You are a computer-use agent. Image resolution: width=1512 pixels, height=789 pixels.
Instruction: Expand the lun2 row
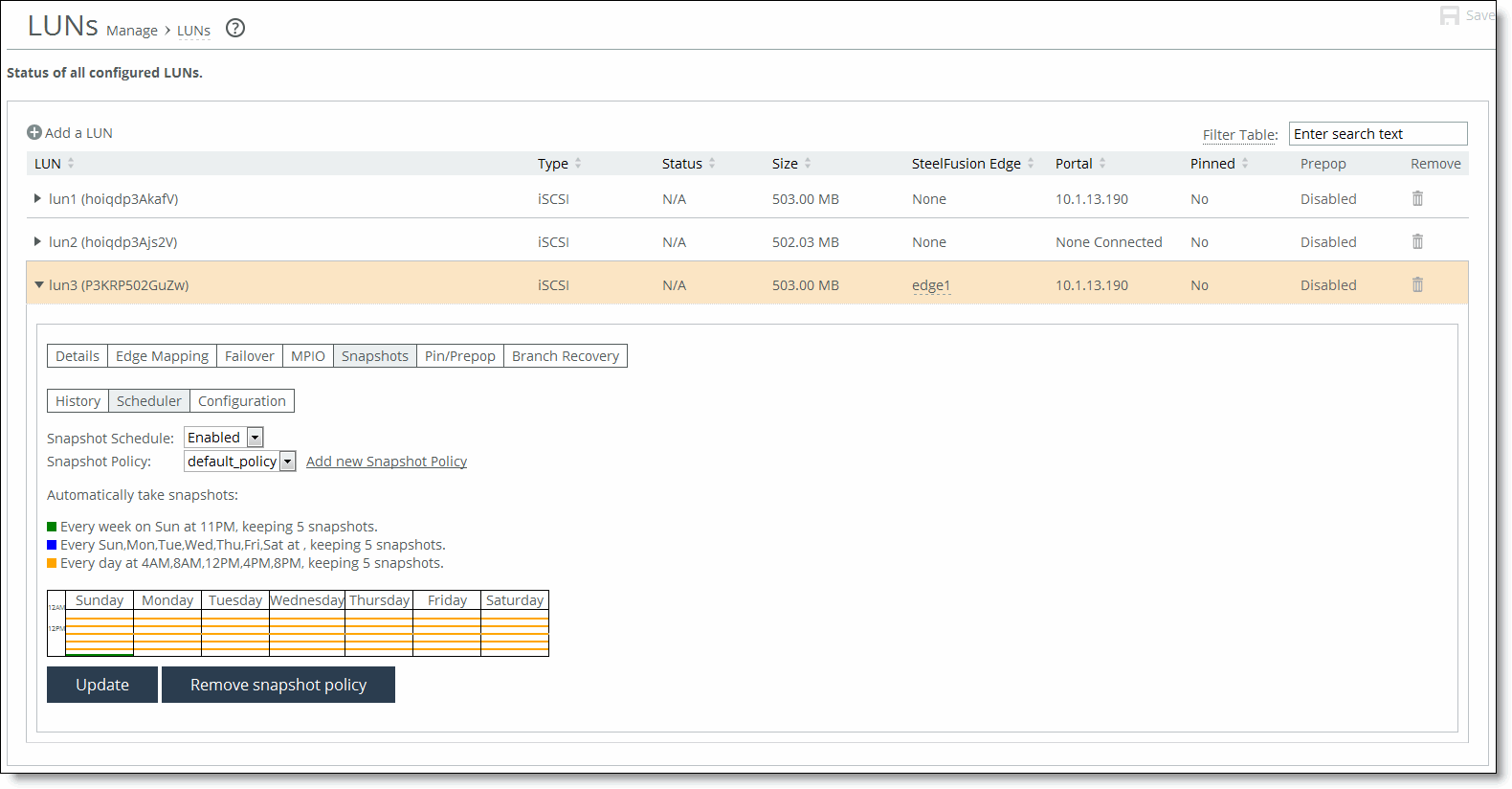tap(37, 241)
